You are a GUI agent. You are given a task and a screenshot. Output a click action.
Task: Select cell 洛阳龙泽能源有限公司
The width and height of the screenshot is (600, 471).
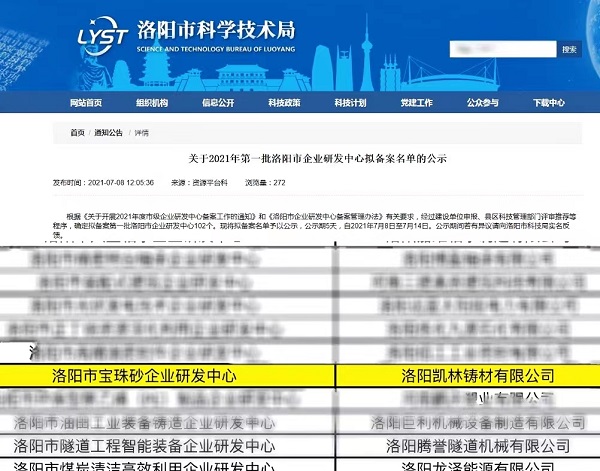[468, 465]
